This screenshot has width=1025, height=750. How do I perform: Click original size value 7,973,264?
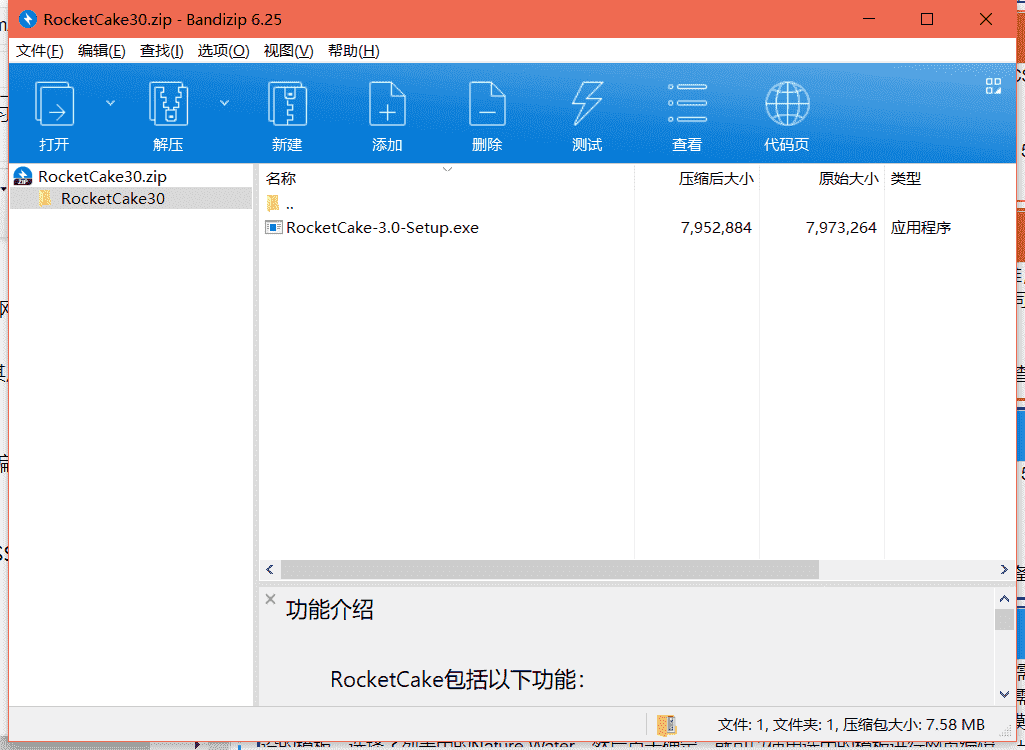(x=841, y=228)
